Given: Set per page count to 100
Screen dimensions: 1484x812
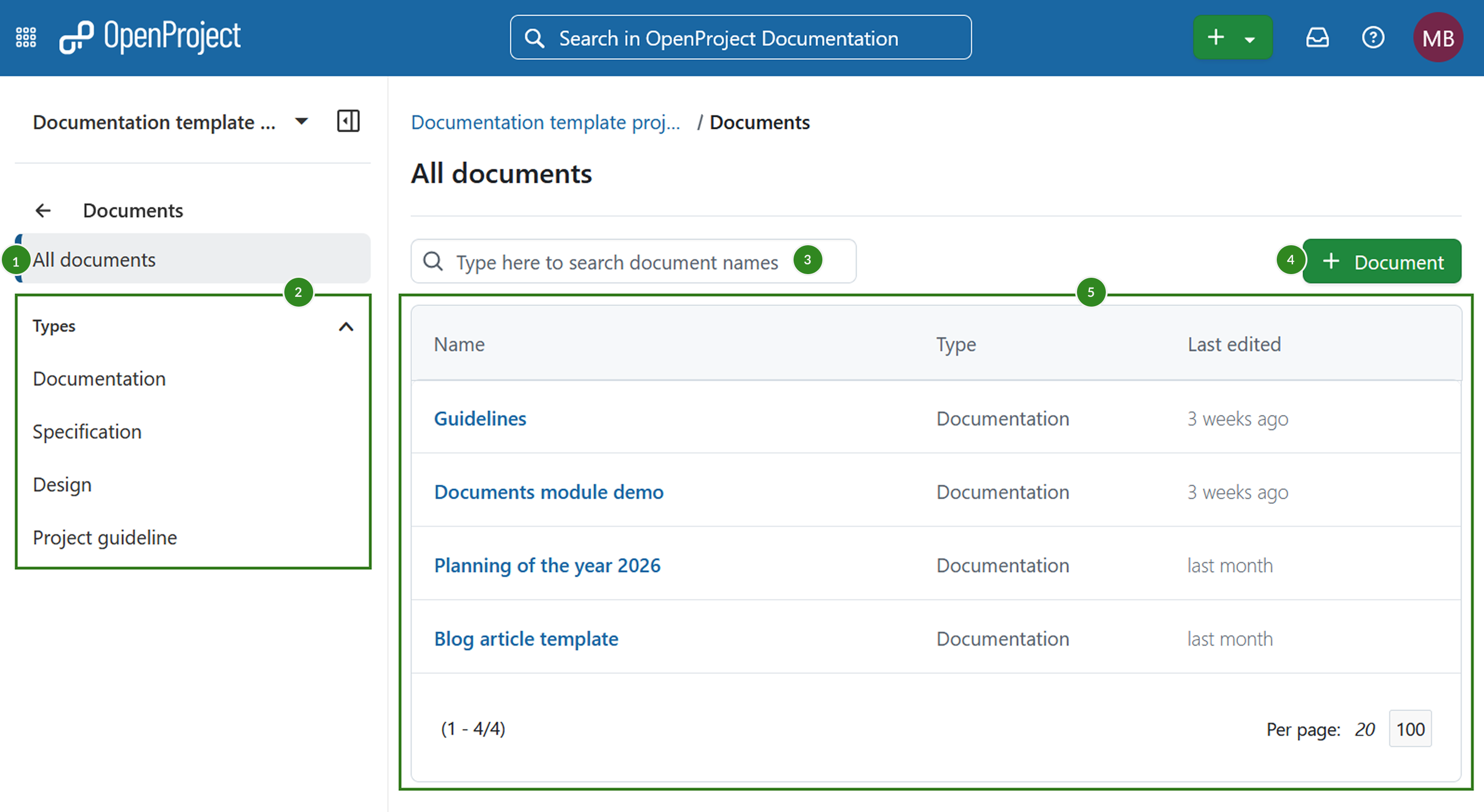Looking at the screenshot, I should click(1410, 728).
